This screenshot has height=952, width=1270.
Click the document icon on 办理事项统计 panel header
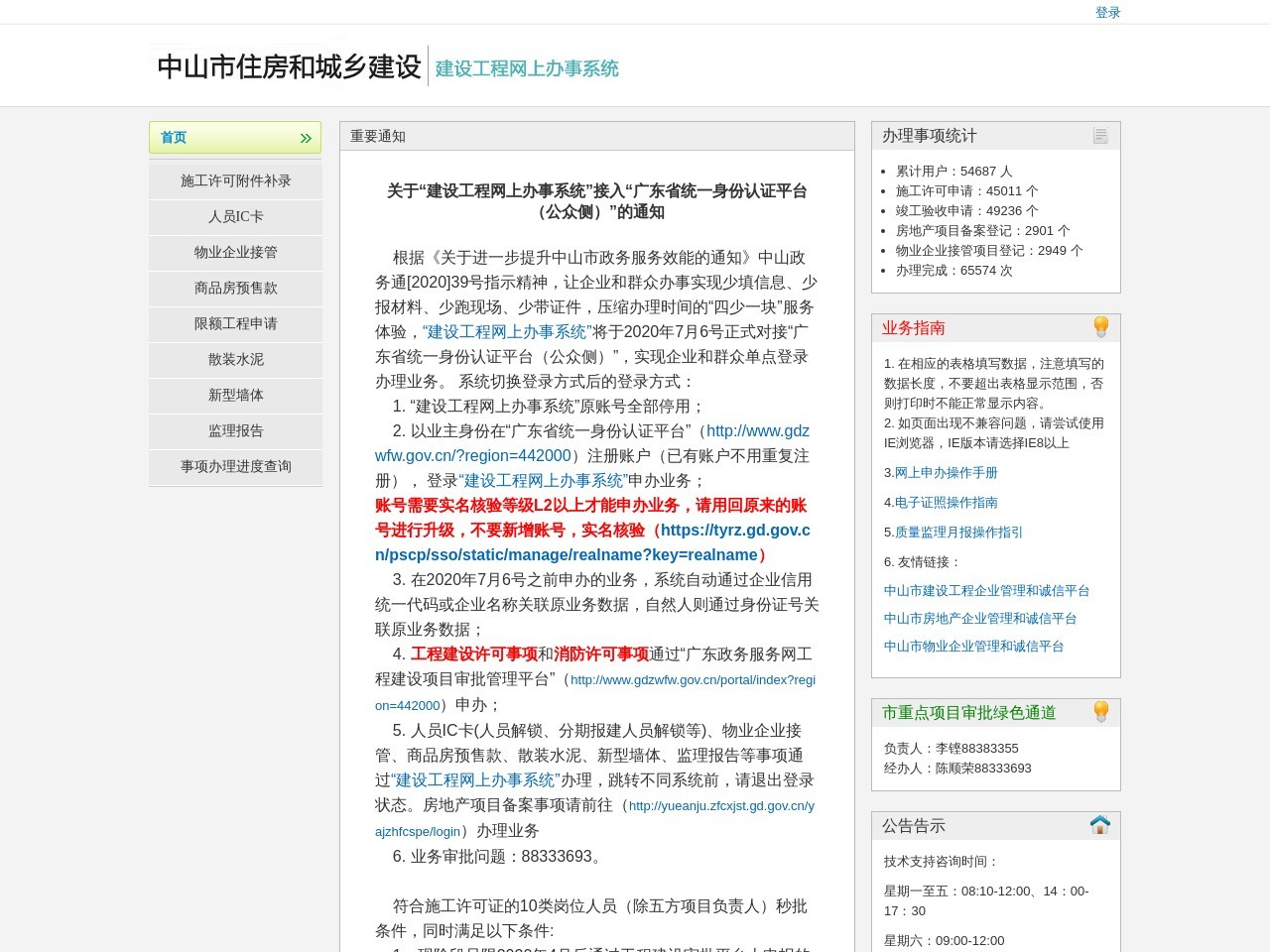click(x=1100, y=135)
